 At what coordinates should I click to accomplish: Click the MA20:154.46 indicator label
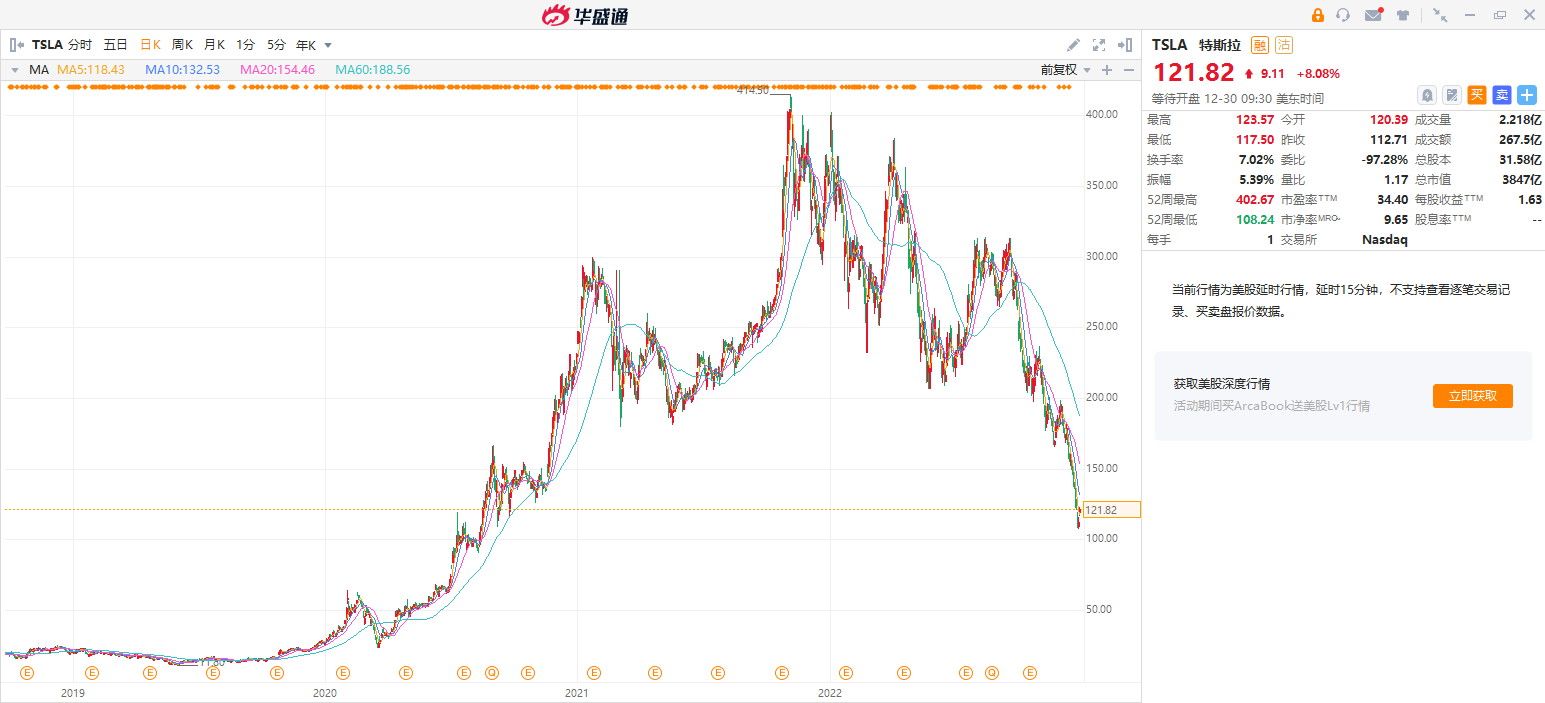pyautogui.click(x=277, y=70)
